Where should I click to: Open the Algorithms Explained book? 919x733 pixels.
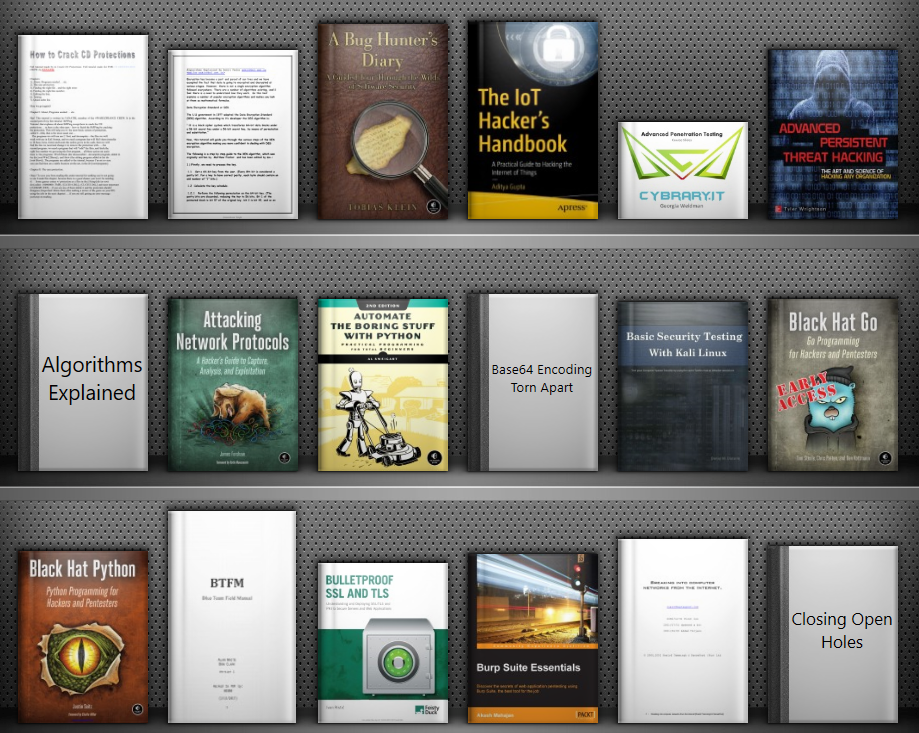click(83, 382)
